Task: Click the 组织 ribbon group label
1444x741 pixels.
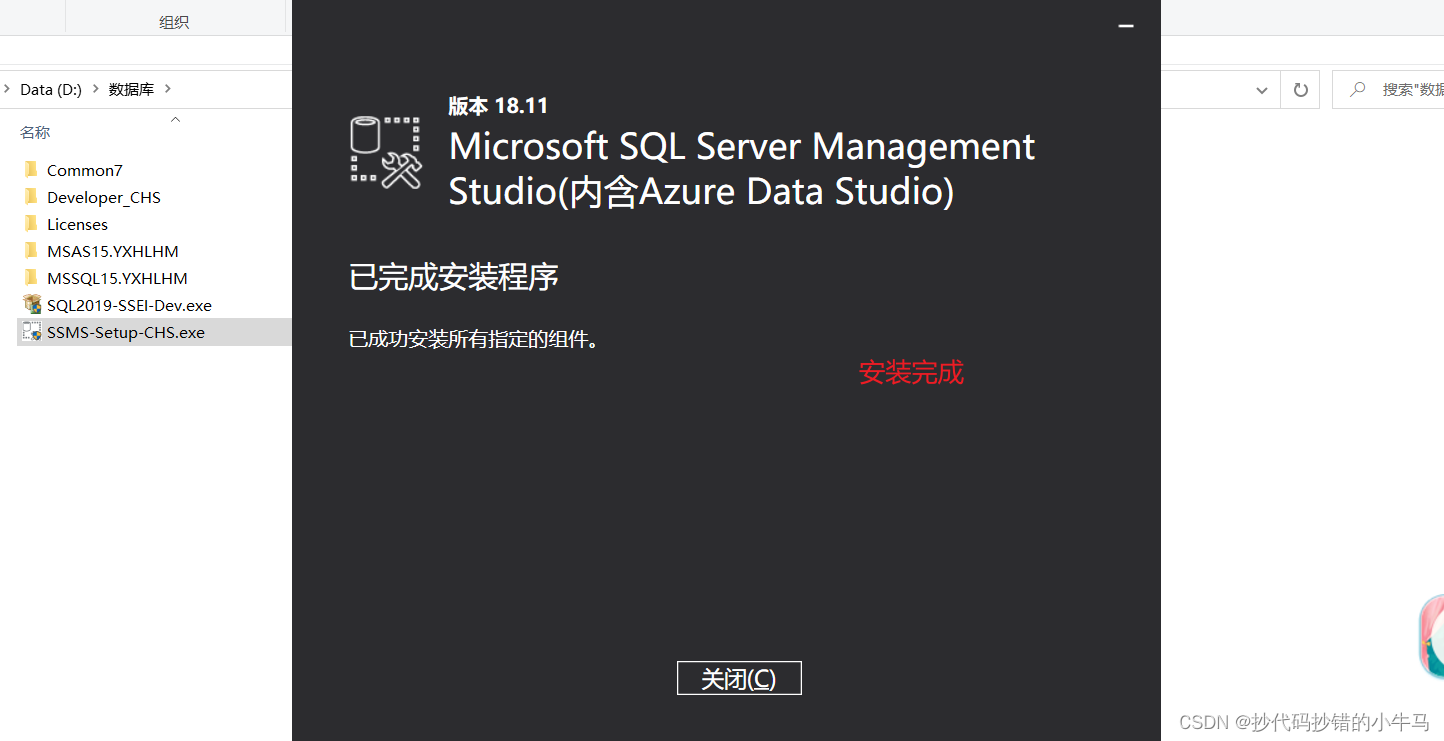Action: coord(174,22)
